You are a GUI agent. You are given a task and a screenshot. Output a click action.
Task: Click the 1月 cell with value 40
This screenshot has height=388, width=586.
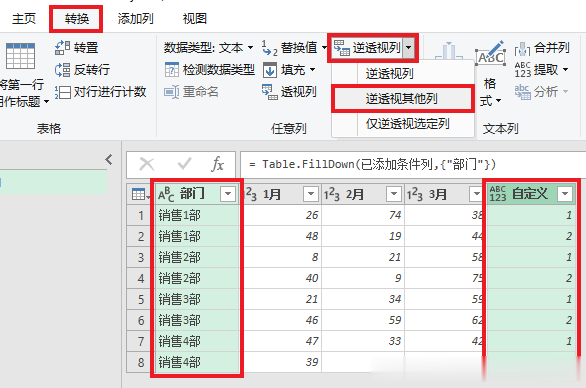coord(282,278)
